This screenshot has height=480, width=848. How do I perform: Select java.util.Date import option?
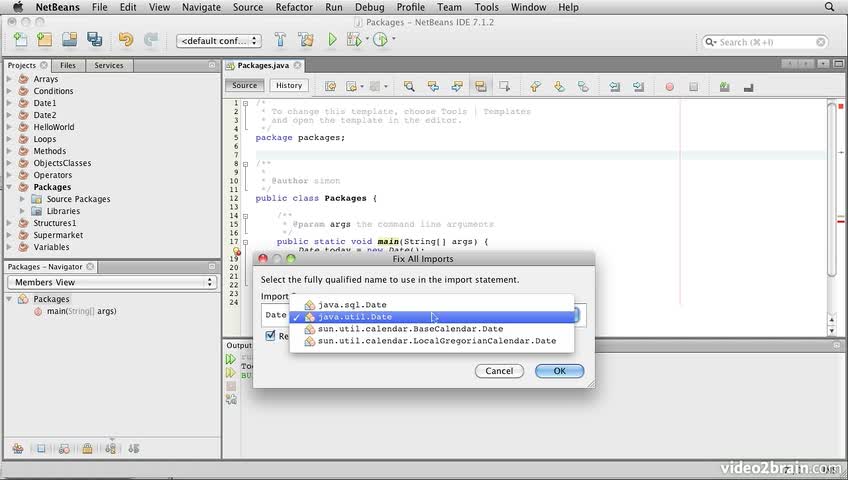tap(432, 317)
